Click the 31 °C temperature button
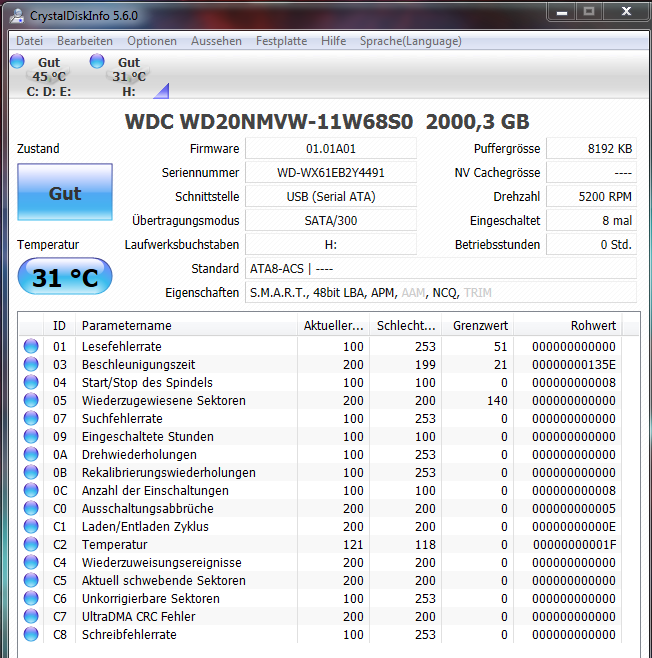 point(65,277)
